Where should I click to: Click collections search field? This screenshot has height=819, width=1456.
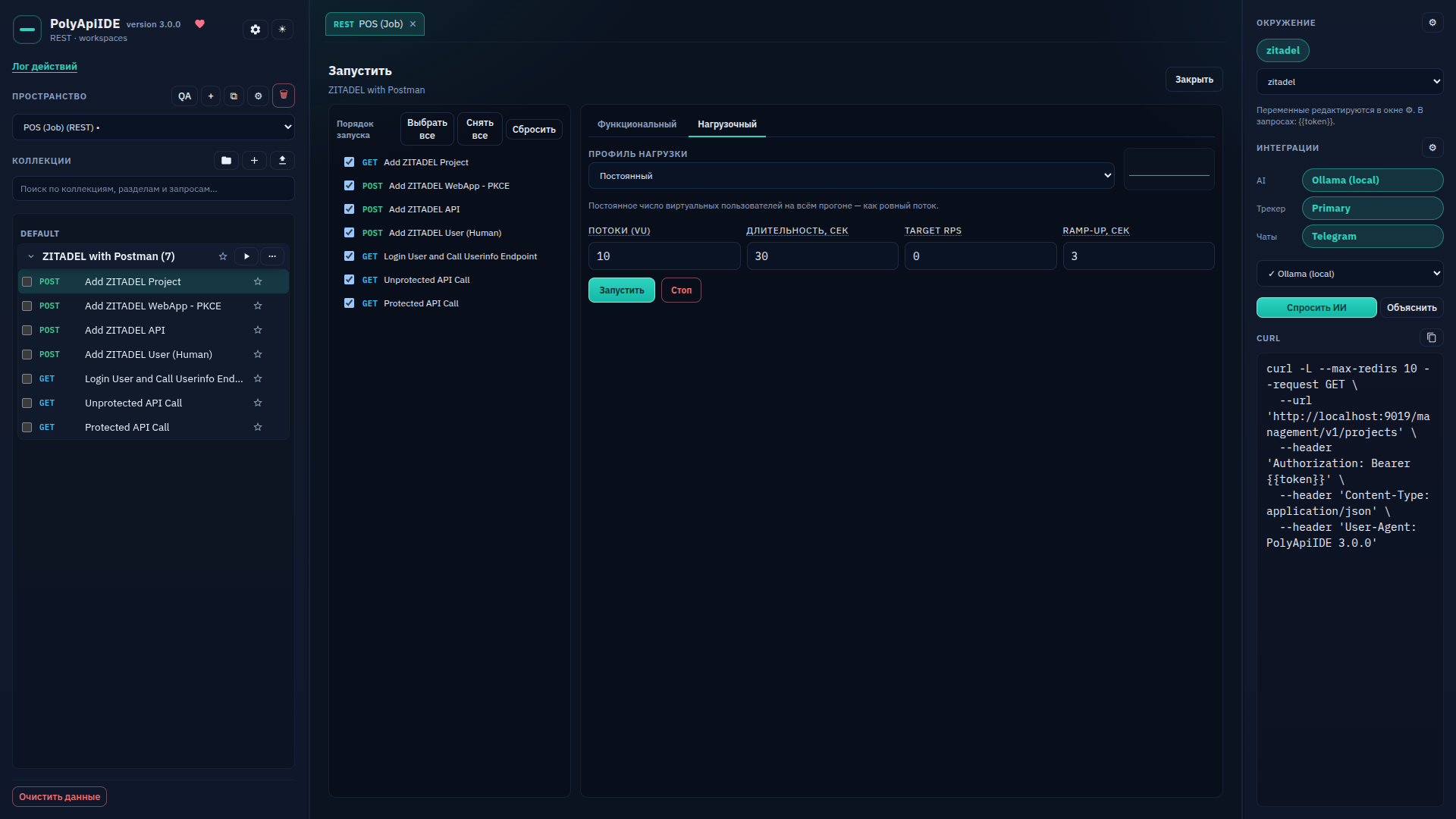(153, 189)
